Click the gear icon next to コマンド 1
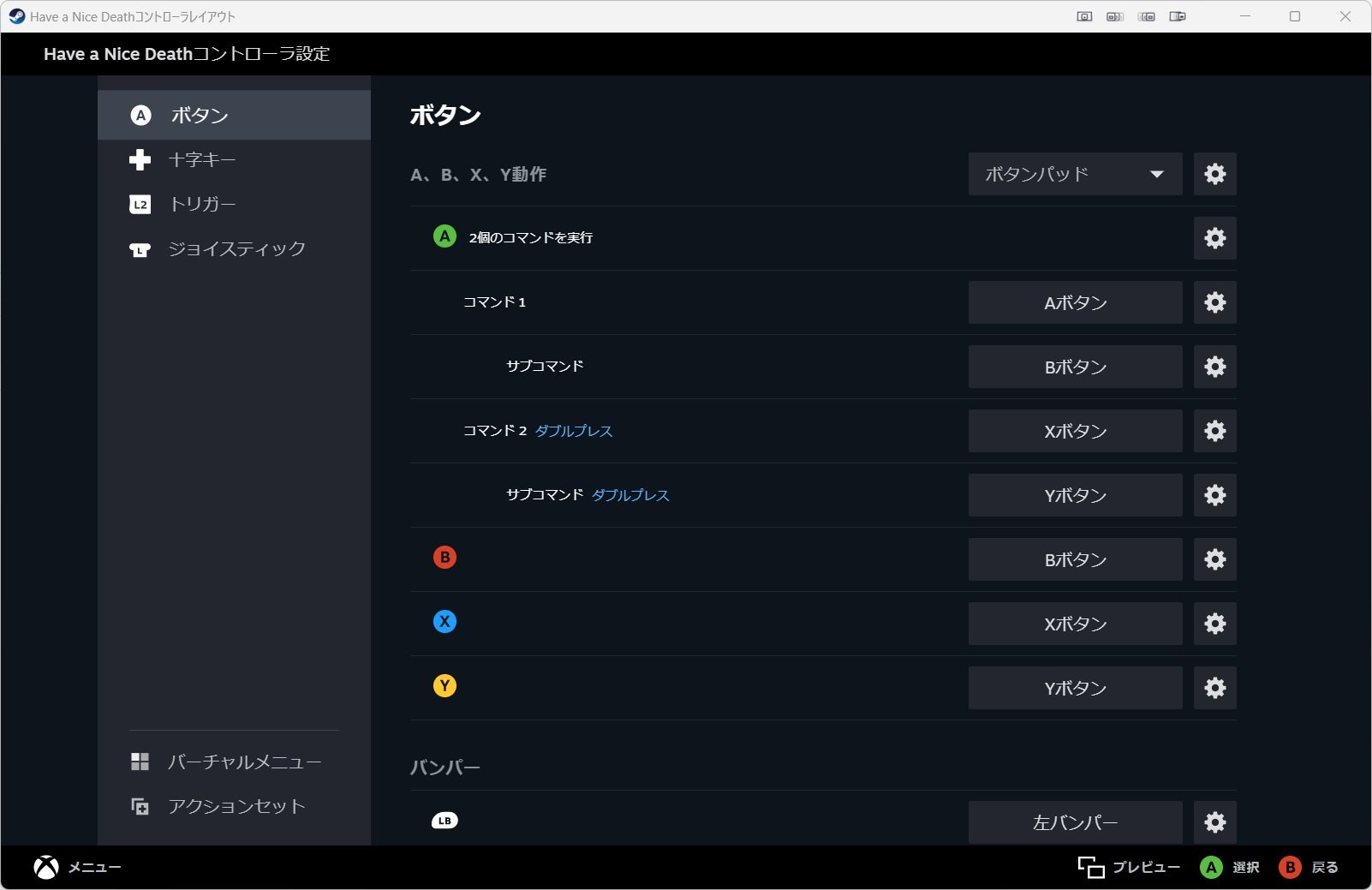The image size is (1372, 890). 1214,302
